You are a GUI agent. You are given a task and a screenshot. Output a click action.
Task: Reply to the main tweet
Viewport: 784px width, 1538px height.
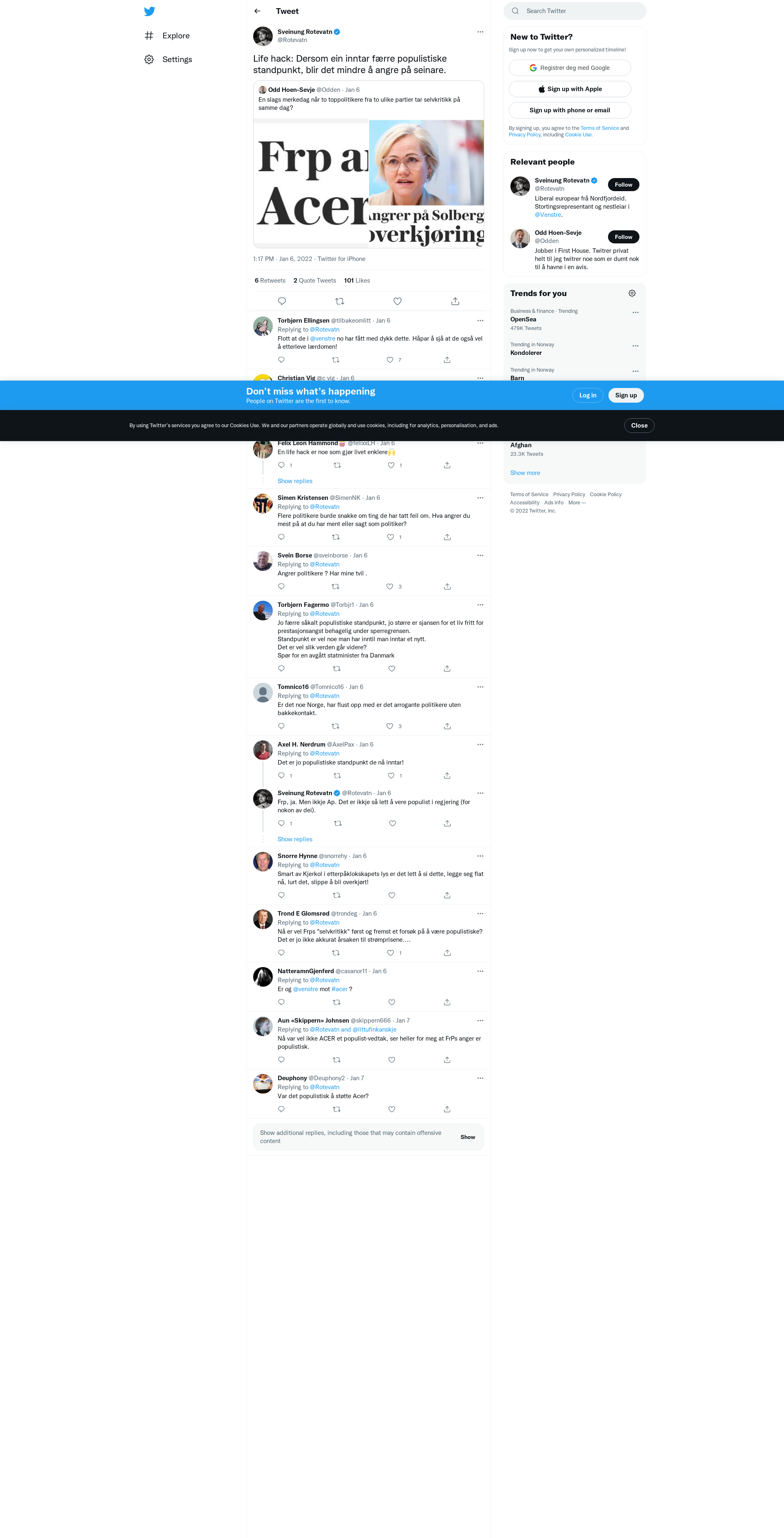click(x=282, y=301)
